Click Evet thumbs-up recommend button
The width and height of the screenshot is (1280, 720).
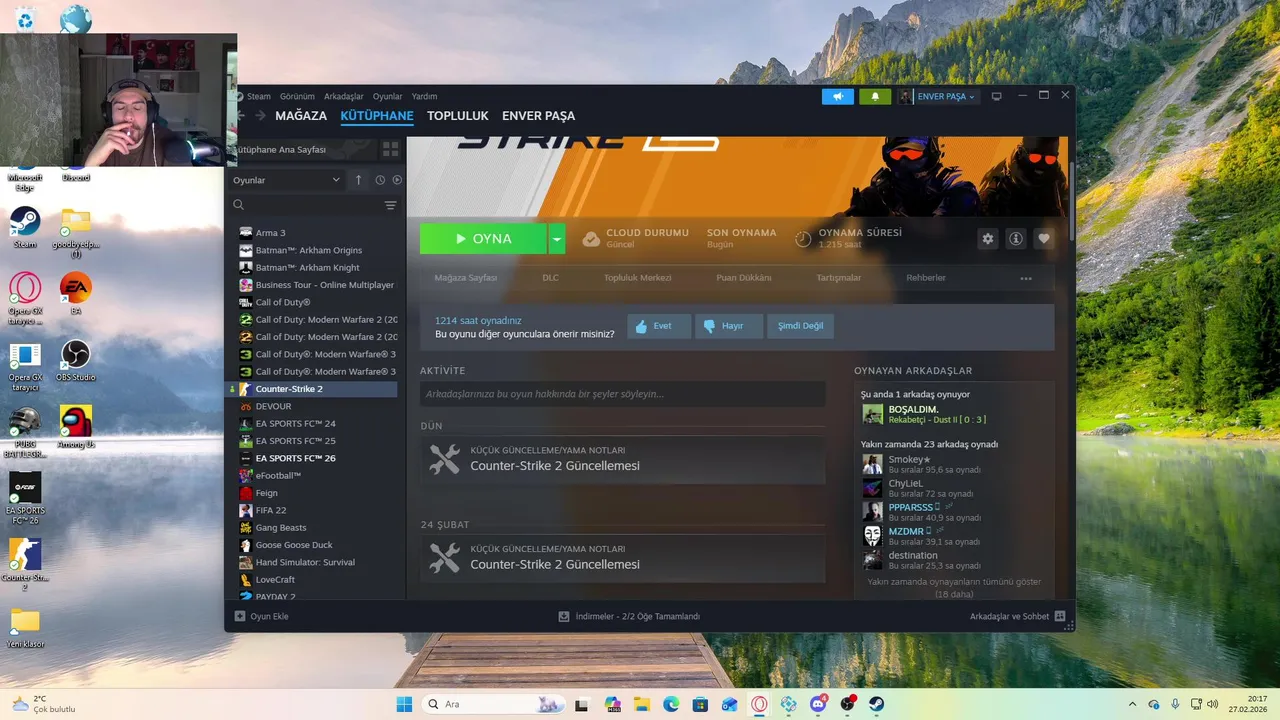[x=659, y=326]
